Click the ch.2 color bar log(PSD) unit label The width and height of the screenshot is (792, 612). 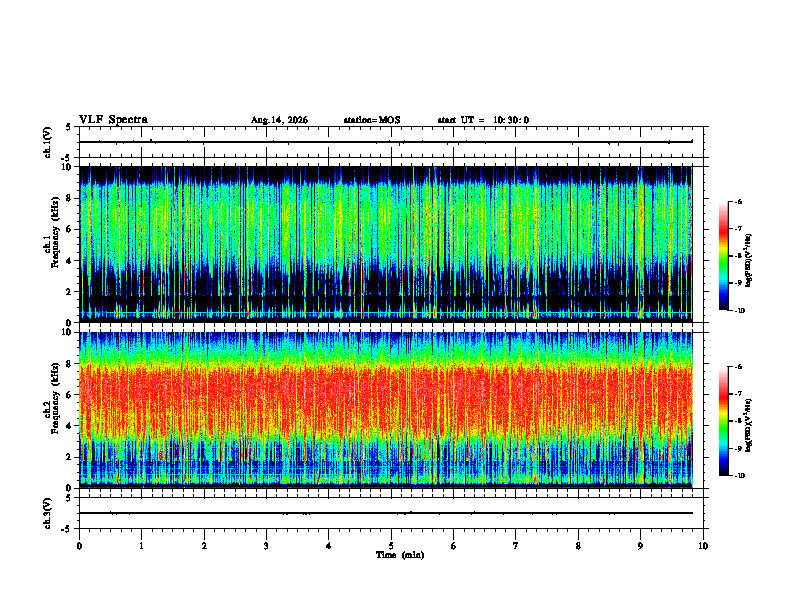click(749, 425)
